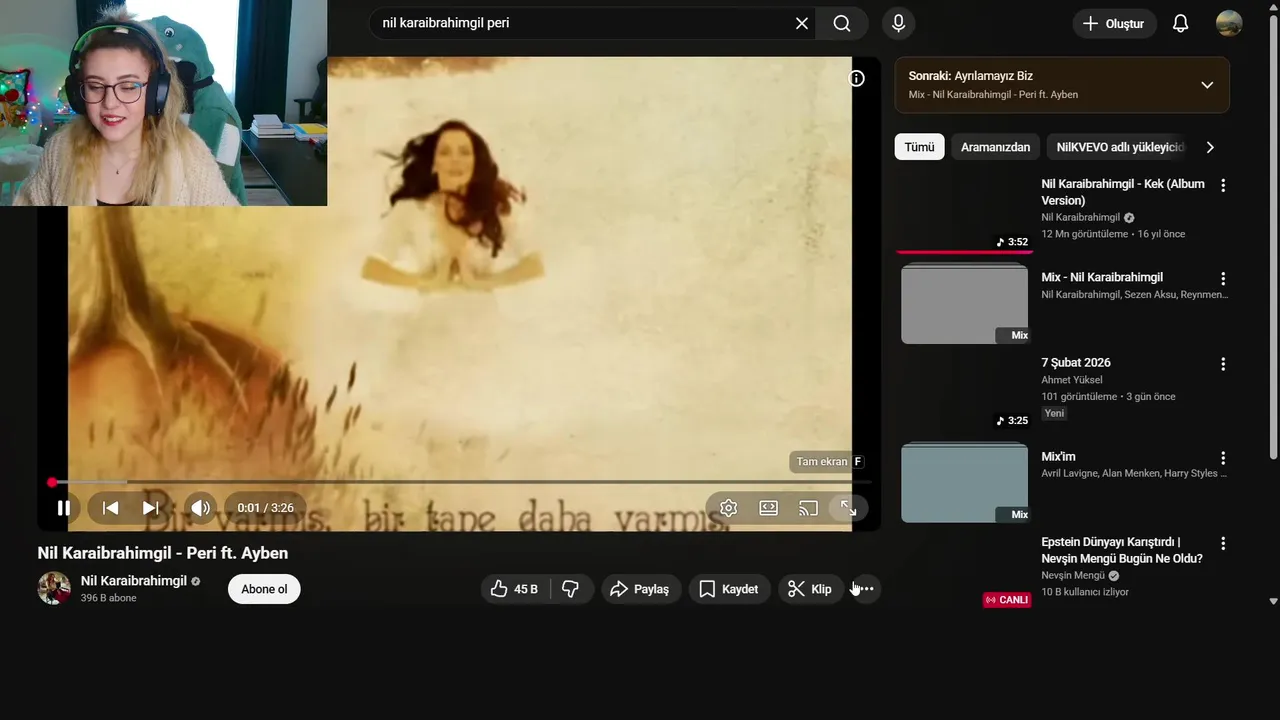
Task: Open Mix'im playlist thumbnail
Action: [x=964, y=482]
